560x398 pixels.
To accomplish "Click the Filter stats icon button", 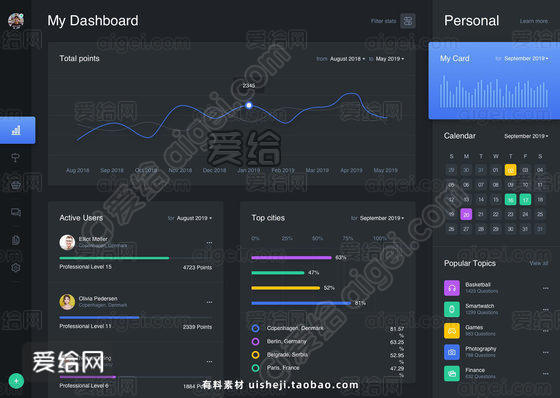I will pyautogui.click(x=408, y=21).
